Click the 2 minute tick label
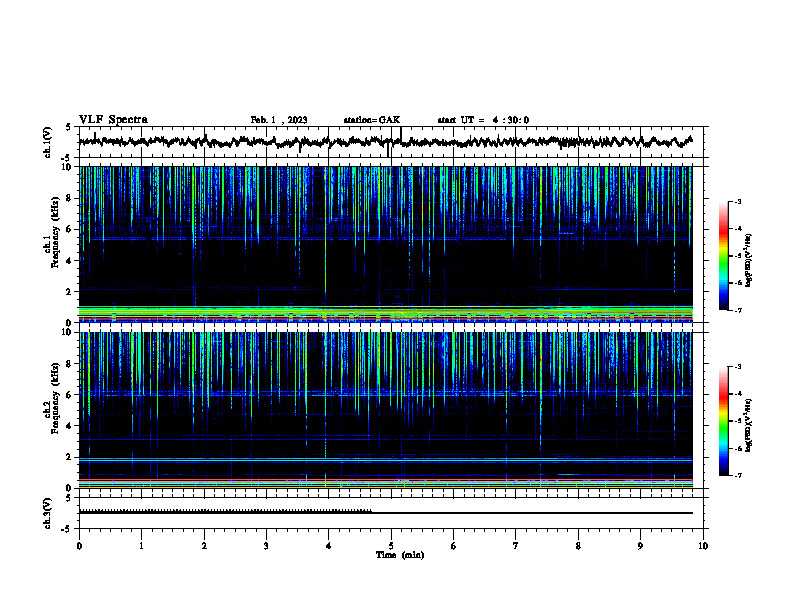The height and width of the screenshot is (612, 792). pos(204,546)
